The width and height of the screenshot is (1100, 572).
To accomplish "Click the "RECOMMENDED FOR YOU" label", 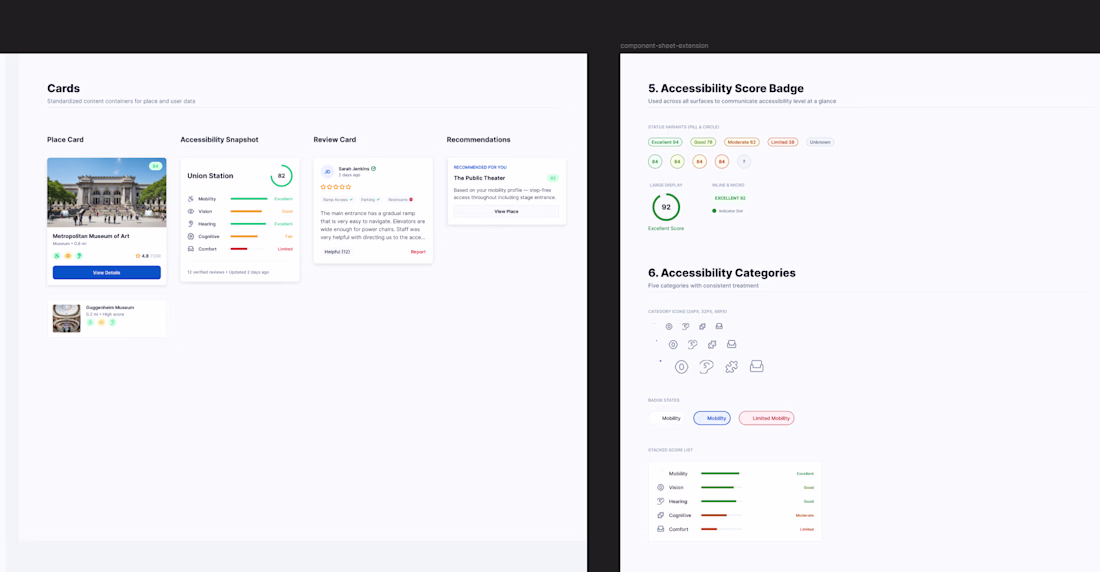I will pos(481,167).
